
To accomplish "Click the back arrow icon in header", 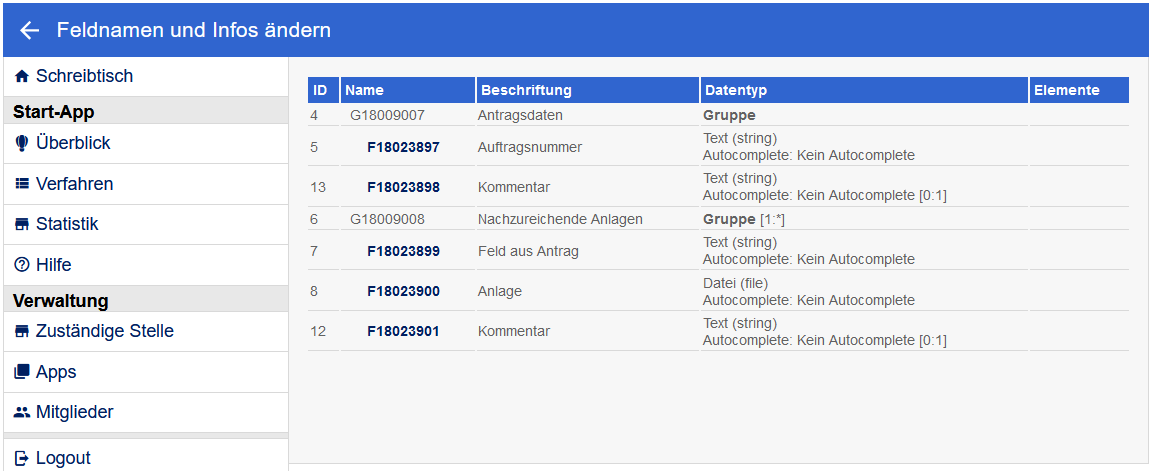I will [29, 31].
